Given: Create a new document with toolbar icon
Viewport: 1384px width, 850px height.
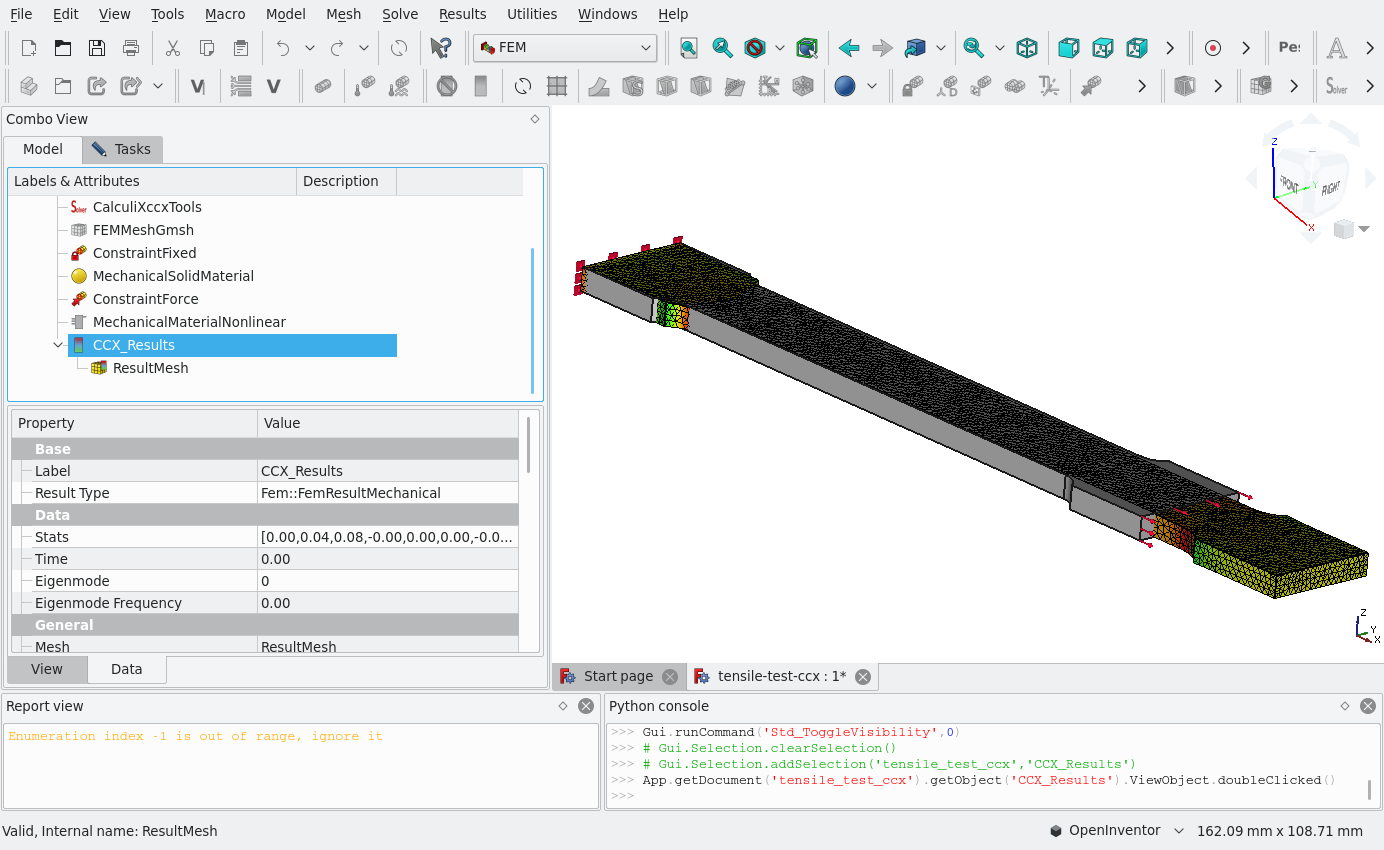Looking at the screenshot, I should 29,47.
